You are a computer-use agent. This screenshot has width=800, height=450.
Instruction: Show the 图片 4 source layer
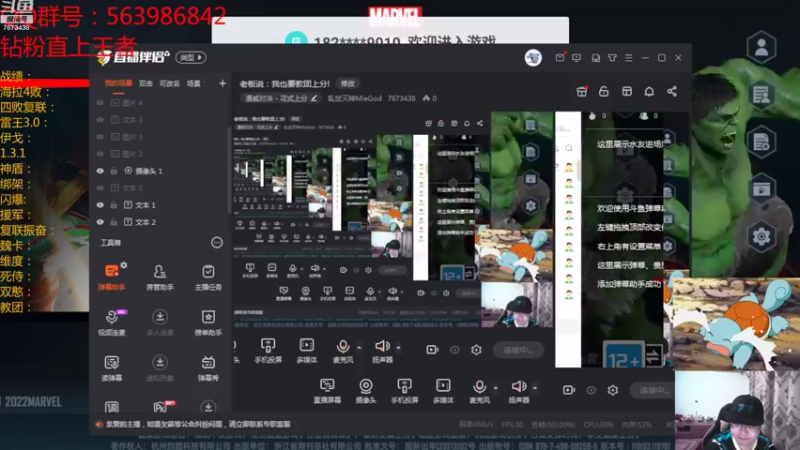coord(100,103)
